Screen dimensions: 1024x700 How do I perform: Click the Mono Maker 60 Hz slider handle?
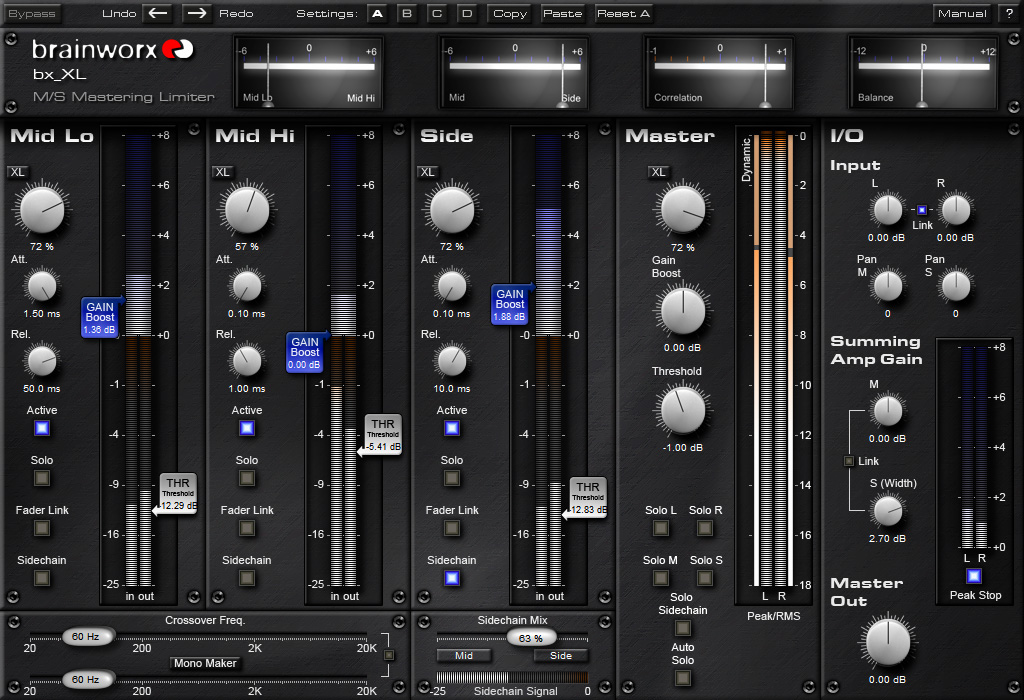tap(88, 680)
